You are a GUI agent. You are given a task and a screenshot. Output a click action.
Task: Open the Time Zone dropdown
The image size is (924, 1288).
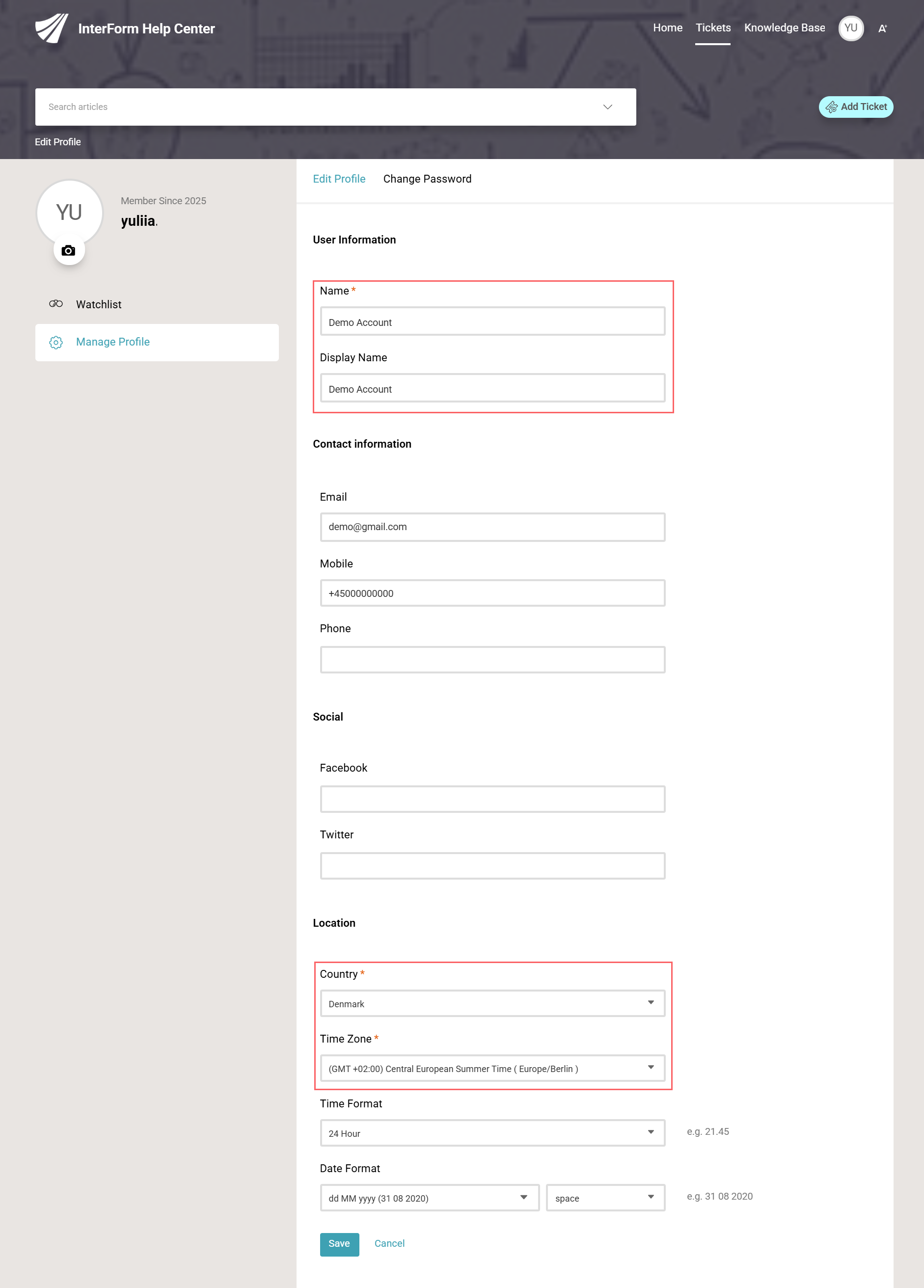click(492, 1068)
